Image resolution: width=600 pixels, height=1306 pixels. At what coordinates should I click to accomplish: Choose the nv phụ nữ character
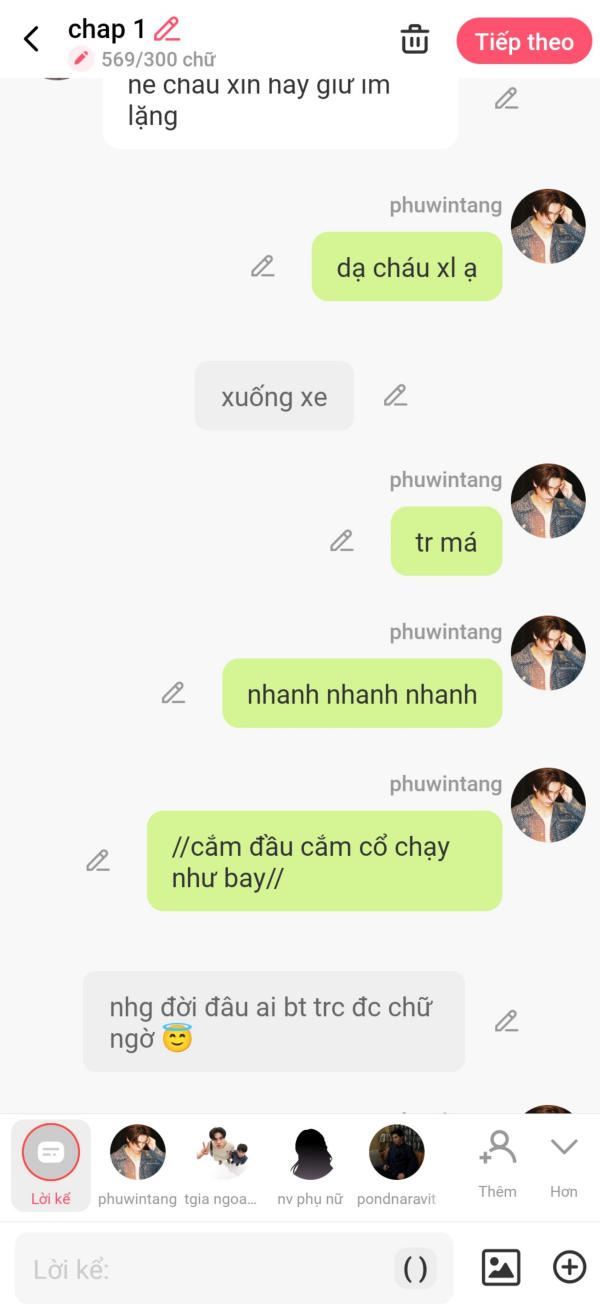[311, 1165]
